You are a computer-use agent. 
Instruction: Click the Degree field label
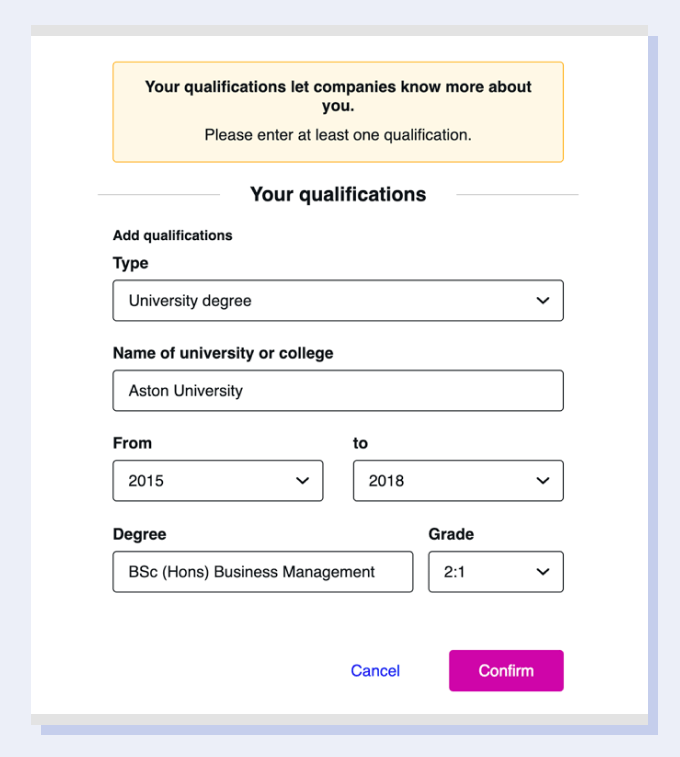[139, 534]
